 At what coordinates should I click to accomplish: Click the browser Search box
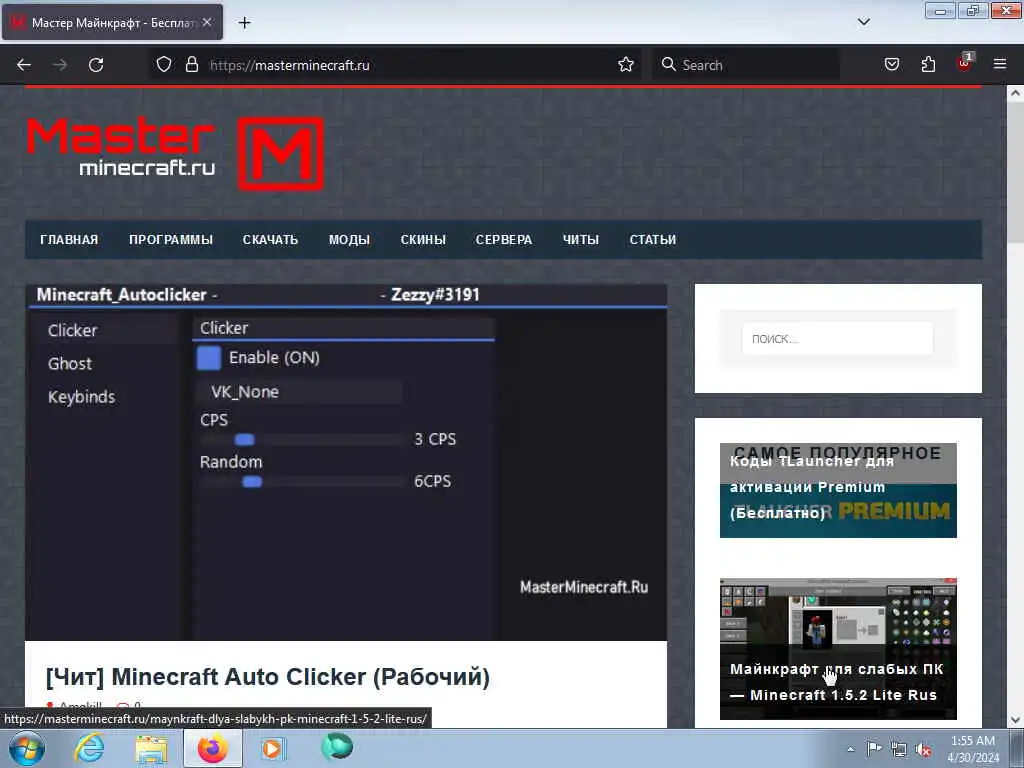[744, 65]
